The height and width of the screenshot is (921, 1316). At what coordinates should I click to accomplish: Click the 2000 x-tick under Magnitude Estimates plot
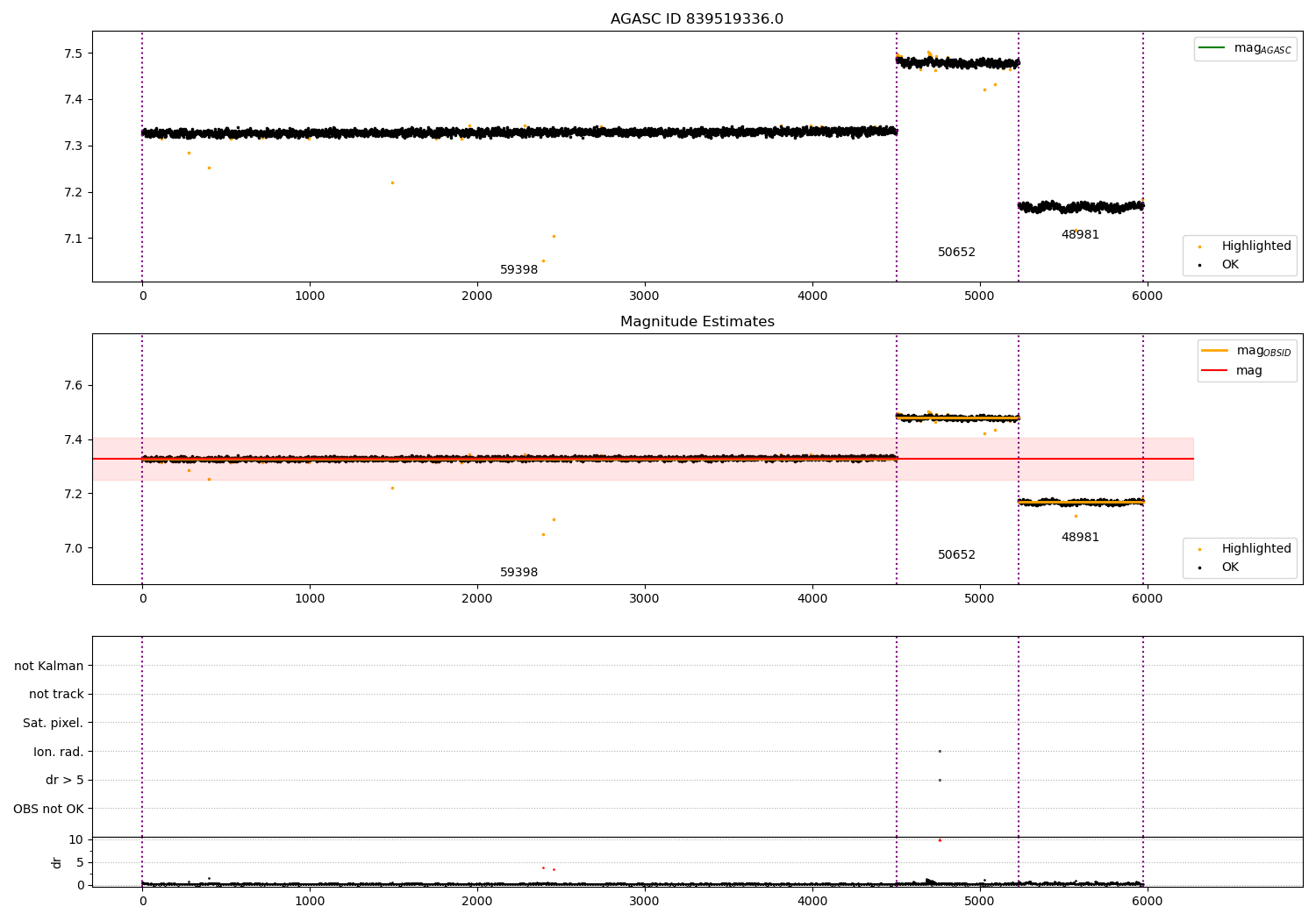pyautogui.click(x=477, y=598)
